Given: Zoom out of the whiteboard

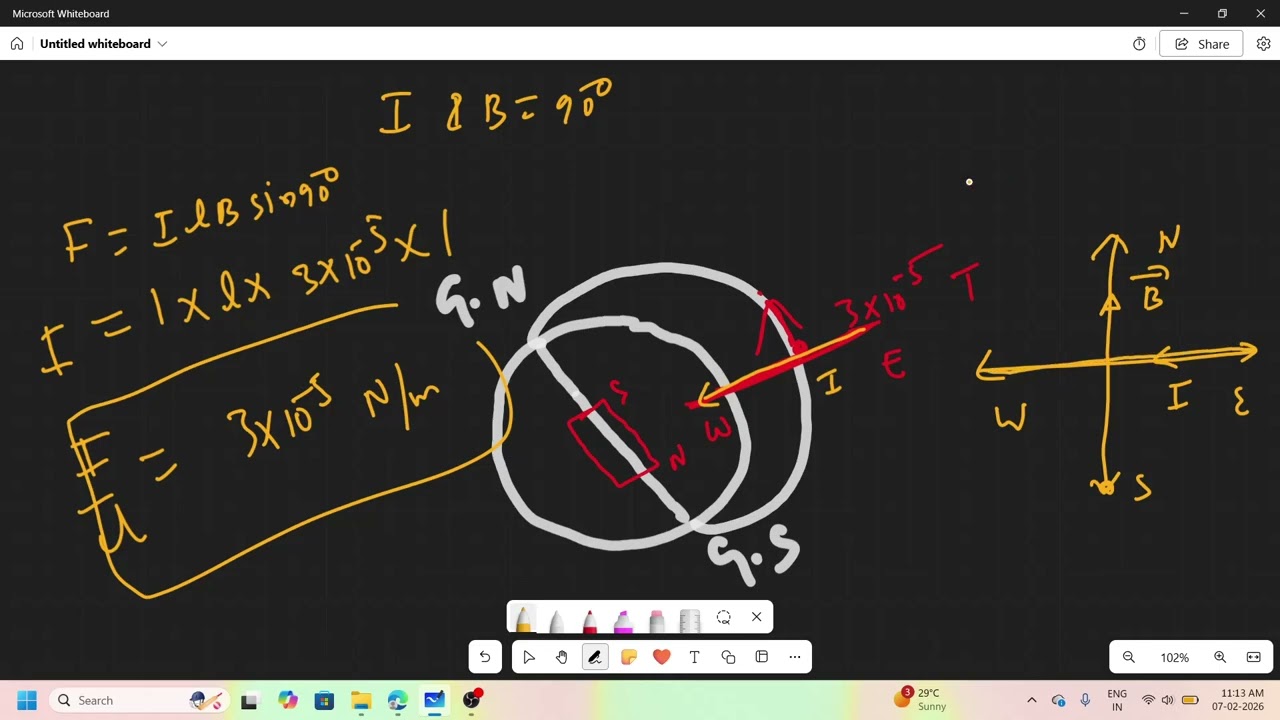Looking at the screenshot, I should [1129, 657].
